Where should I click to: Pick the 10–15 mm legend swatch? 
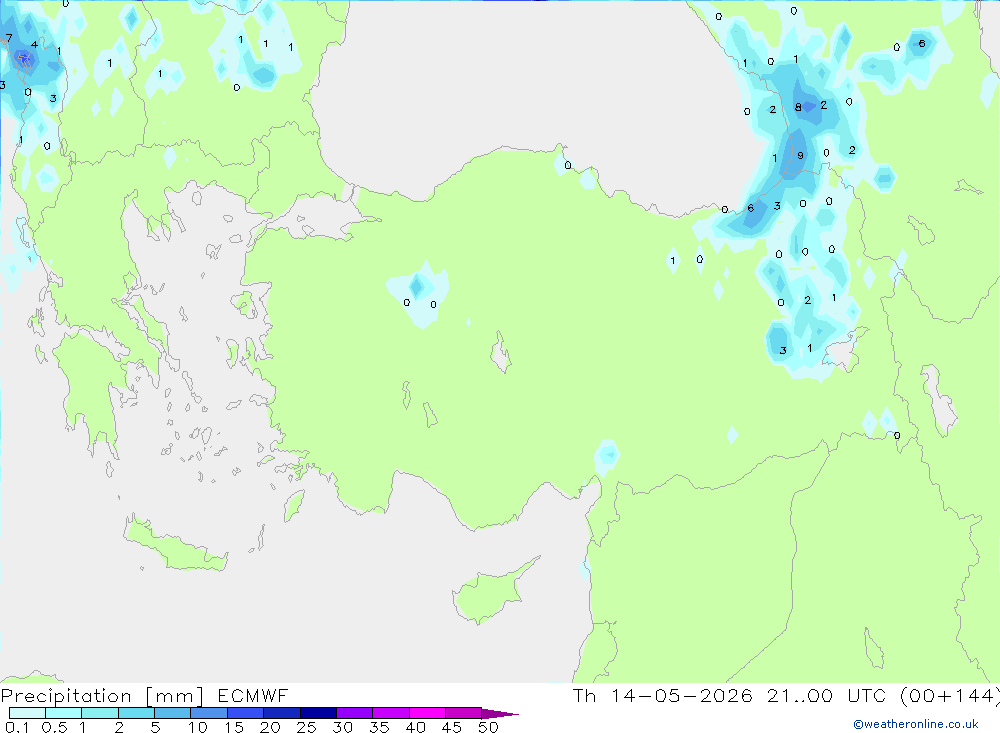click(209, 713)
